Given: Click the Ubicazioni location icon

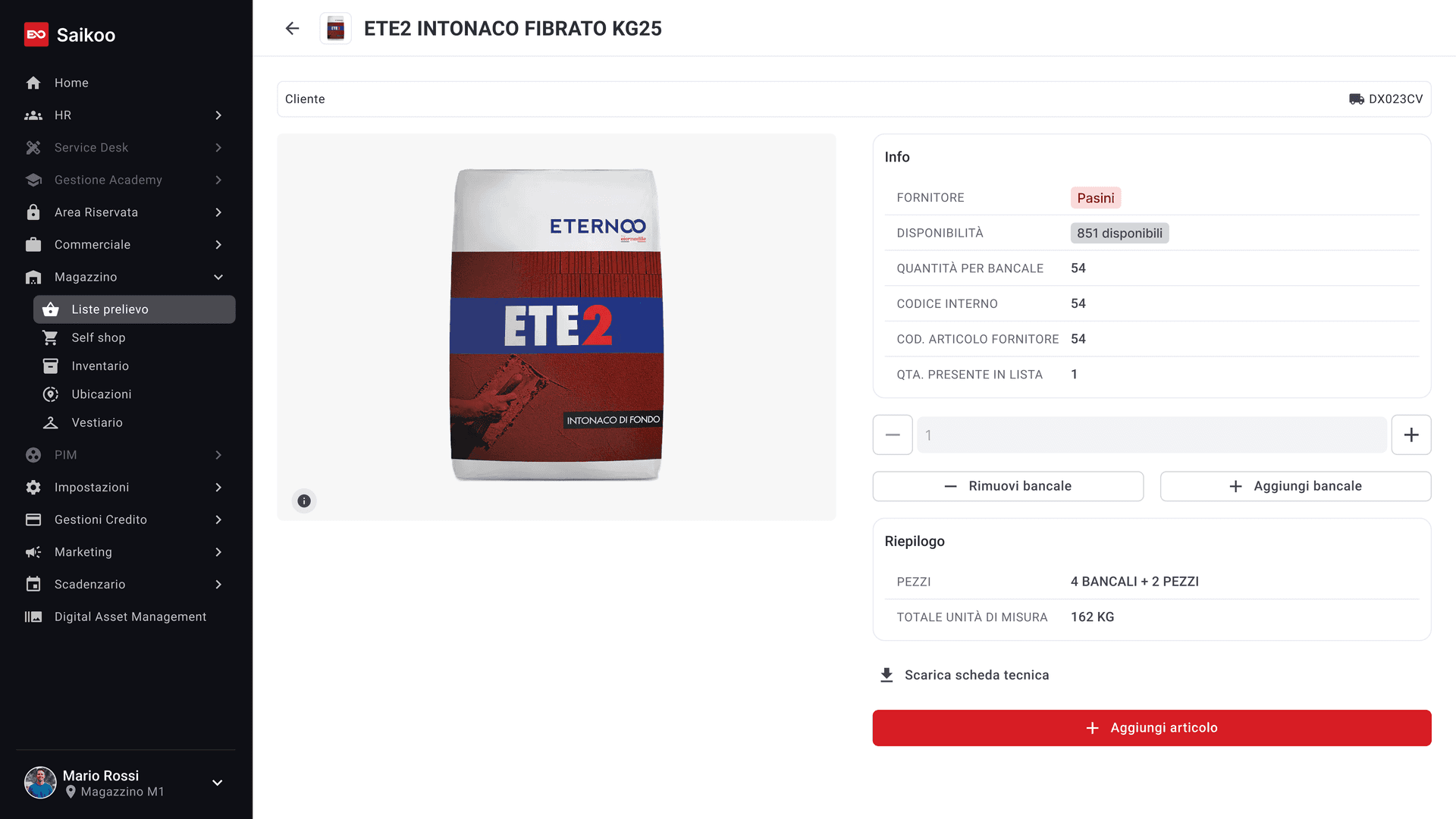Looking at the screenshot, I should coord(50,394).
